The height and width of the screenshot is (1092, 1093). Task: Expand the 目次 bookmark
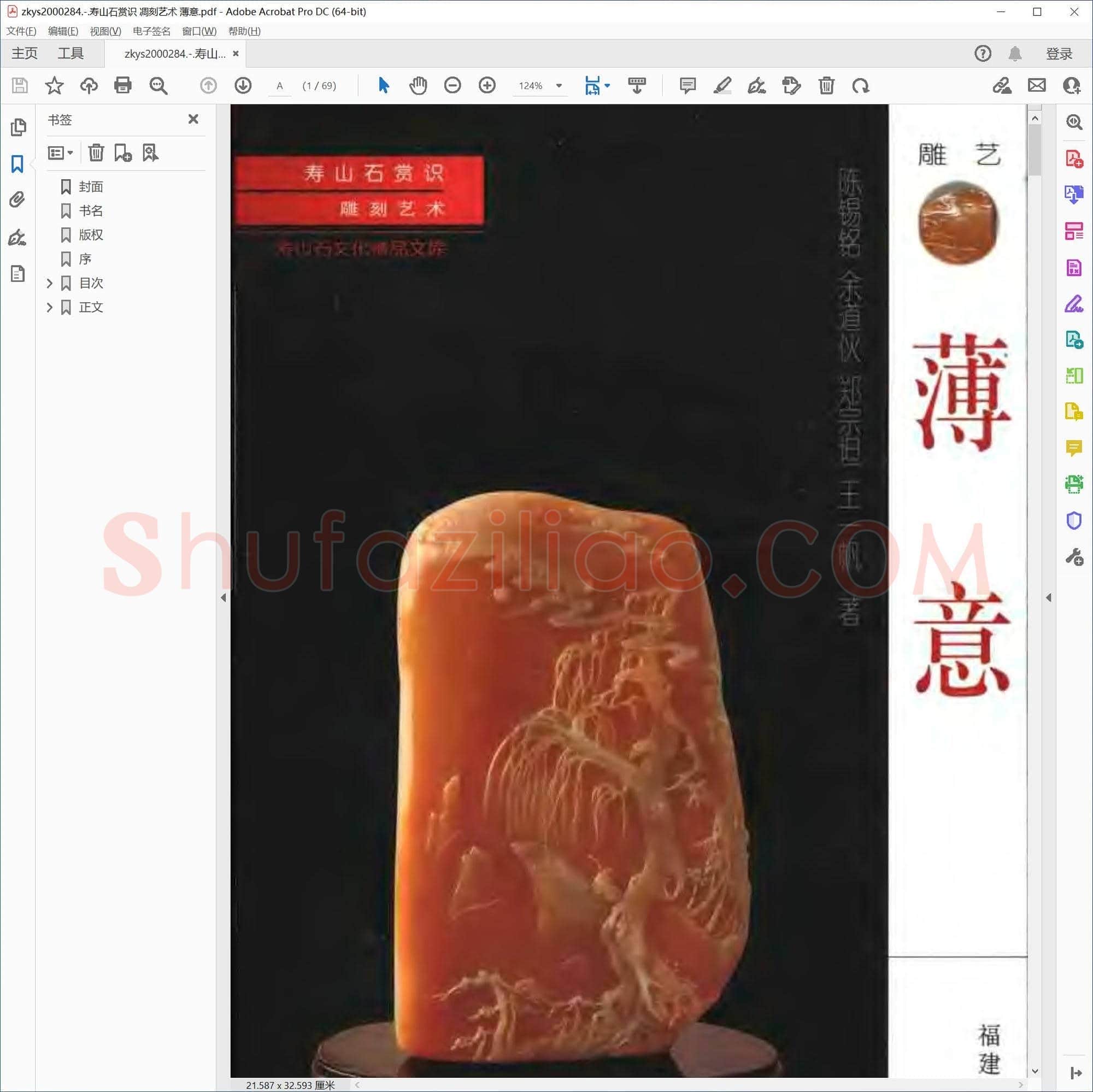coord(49,283)
